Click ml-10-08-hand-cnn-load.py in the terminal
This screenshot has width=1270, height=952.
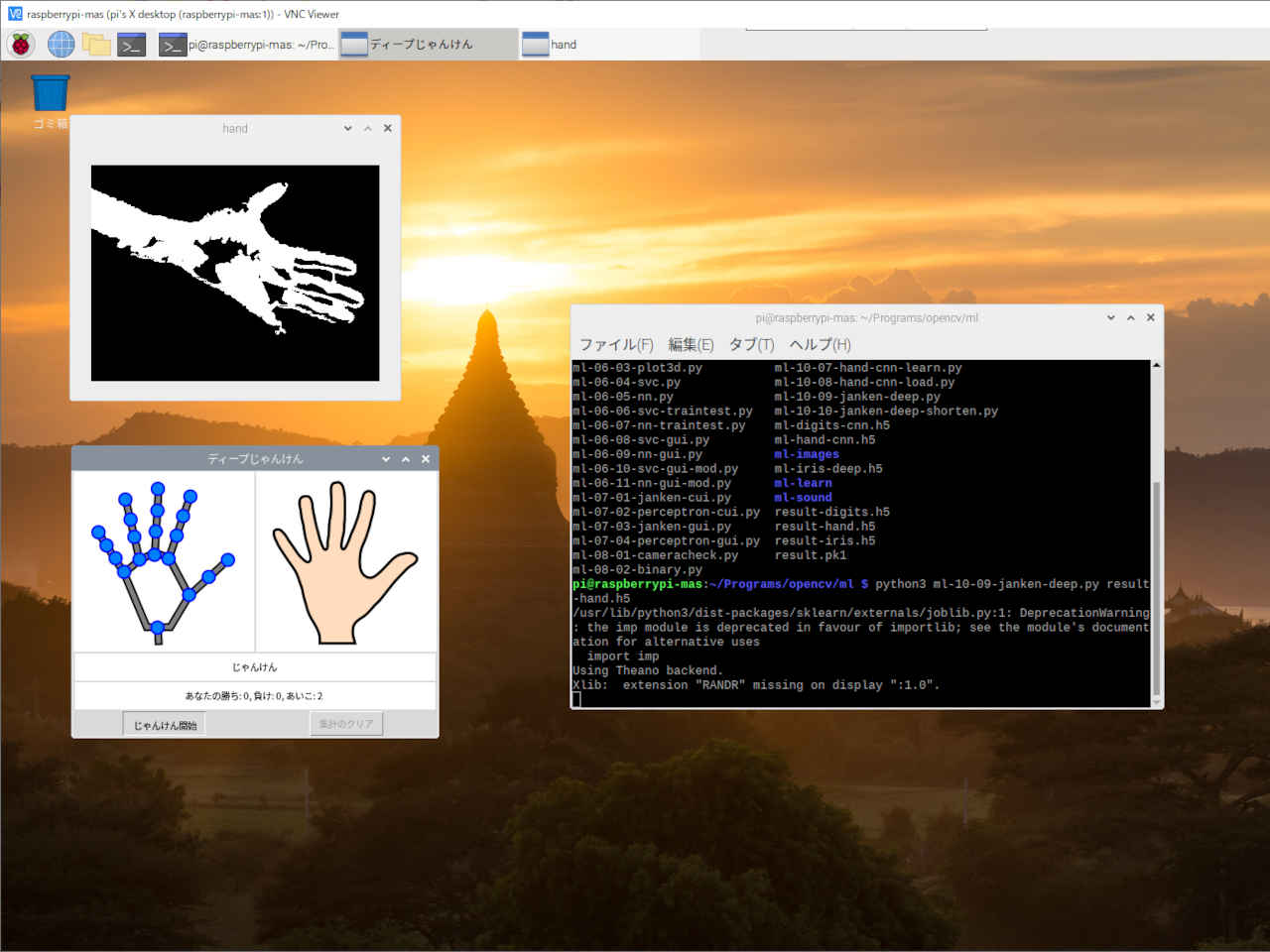pos(864,382)
